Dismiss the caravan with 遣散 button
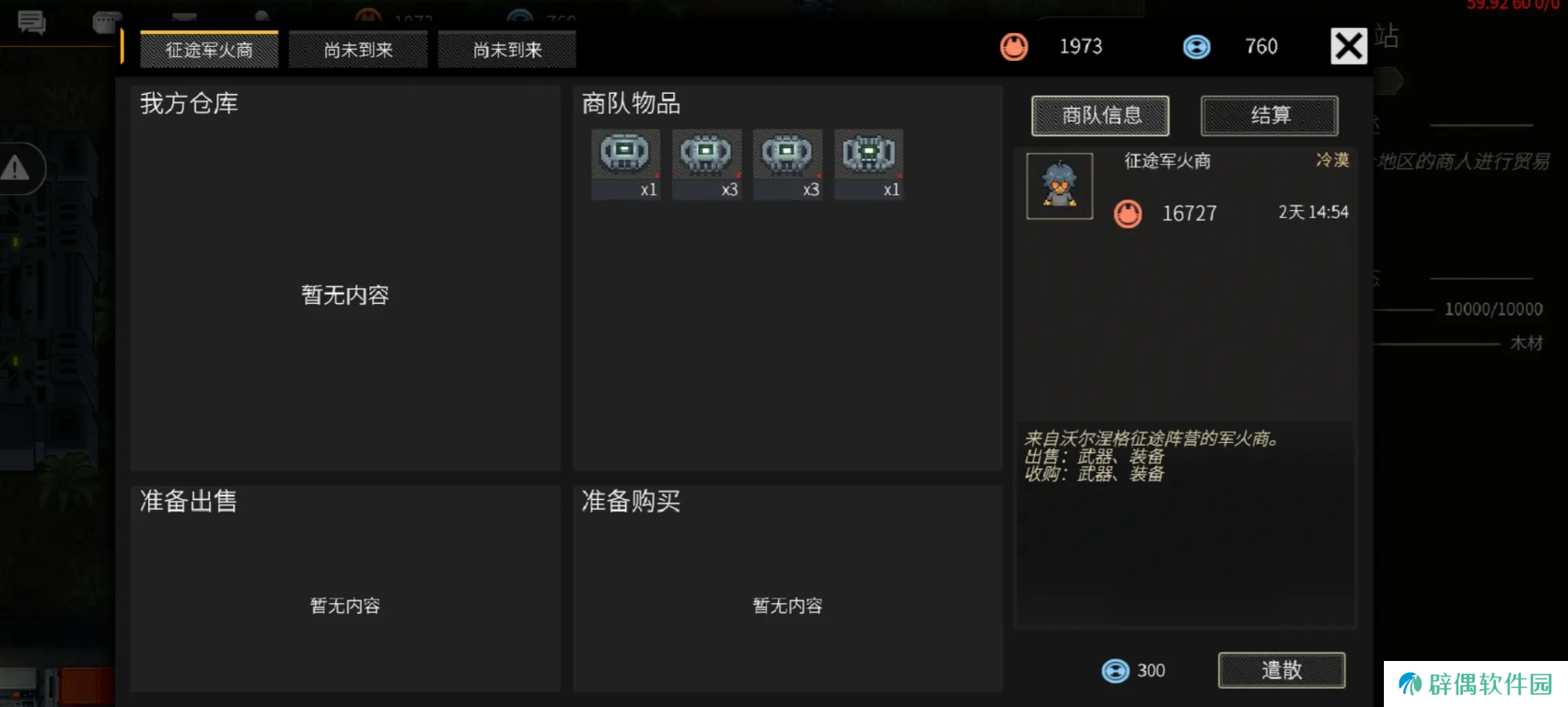This screenshot has width=1568, height=707. point(1282,670)
